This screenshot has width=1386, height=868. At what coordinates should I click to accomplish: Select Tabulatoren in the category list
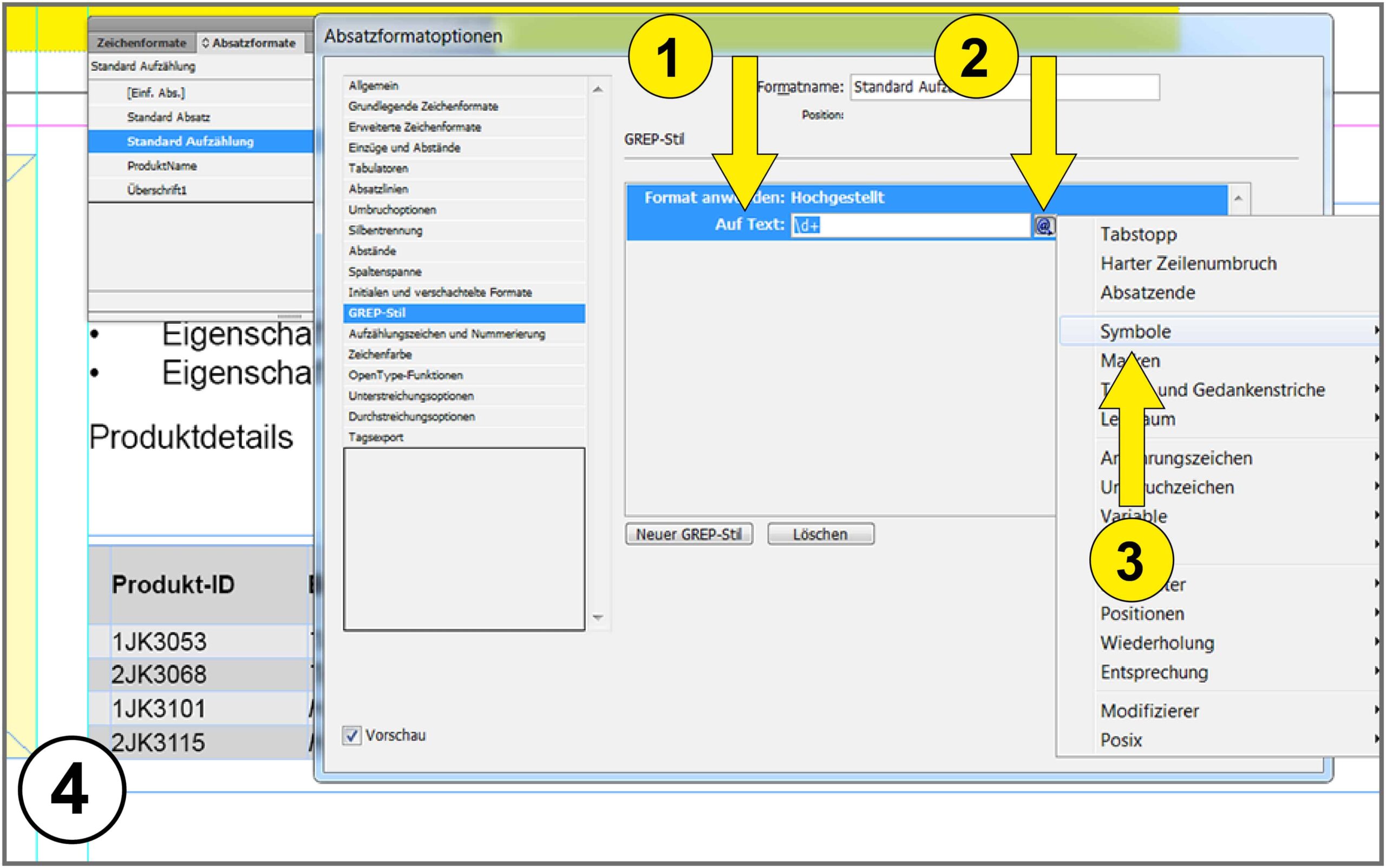pos(378,169)
